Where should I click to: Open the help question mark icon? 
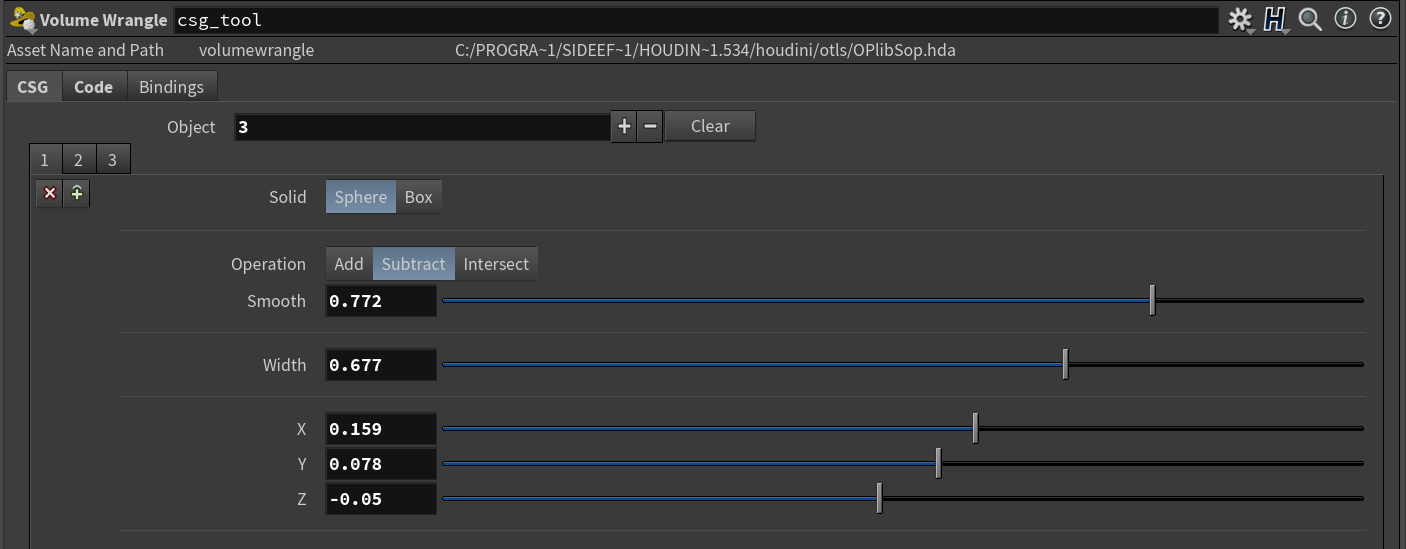[x=1380, y=19]
